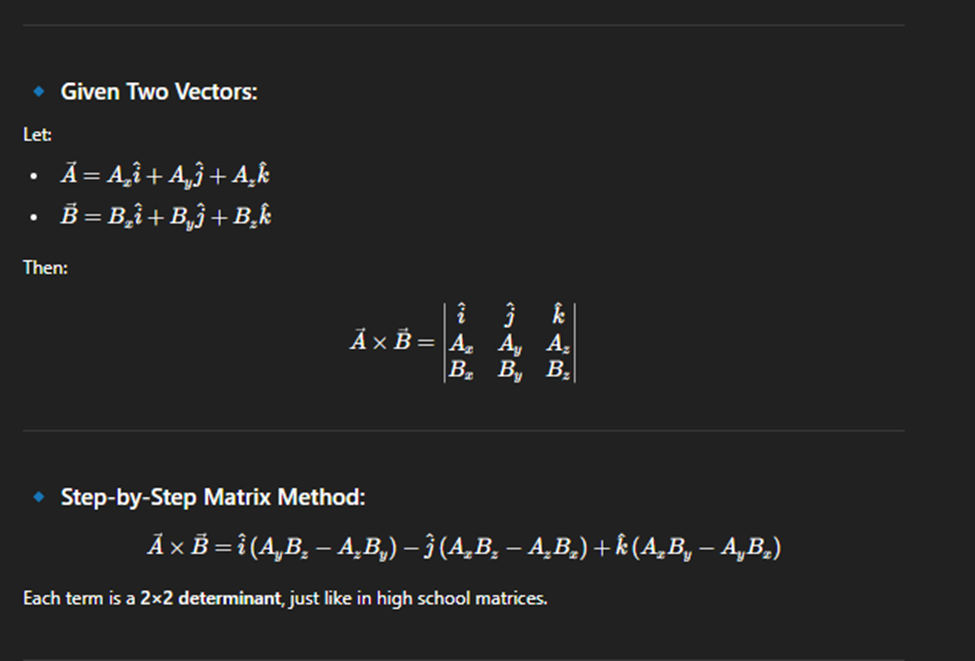Click the vector B component equation
Image resolution: width=975 pixels, height=661 pixels.
(165, 216)
